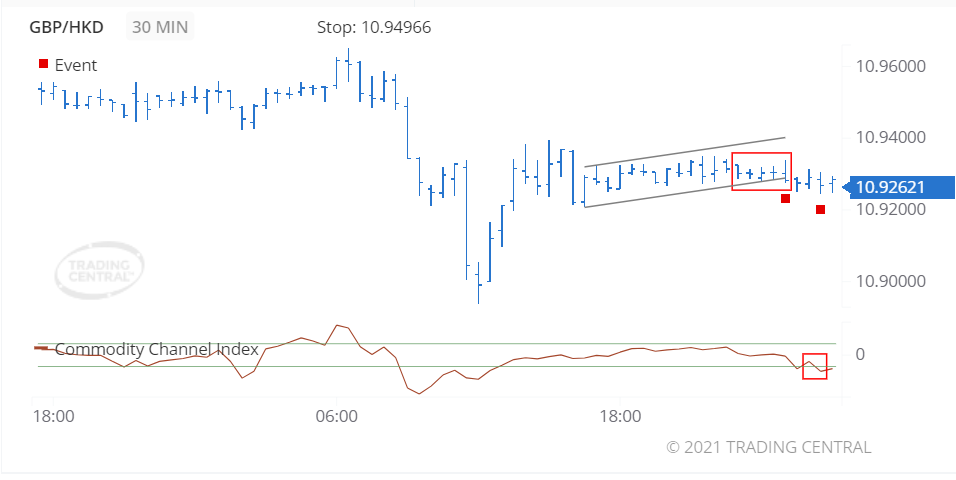Click the Trading Central watermark logo
This screenshot has height=480, width=956.
click(x=98, y=270)
